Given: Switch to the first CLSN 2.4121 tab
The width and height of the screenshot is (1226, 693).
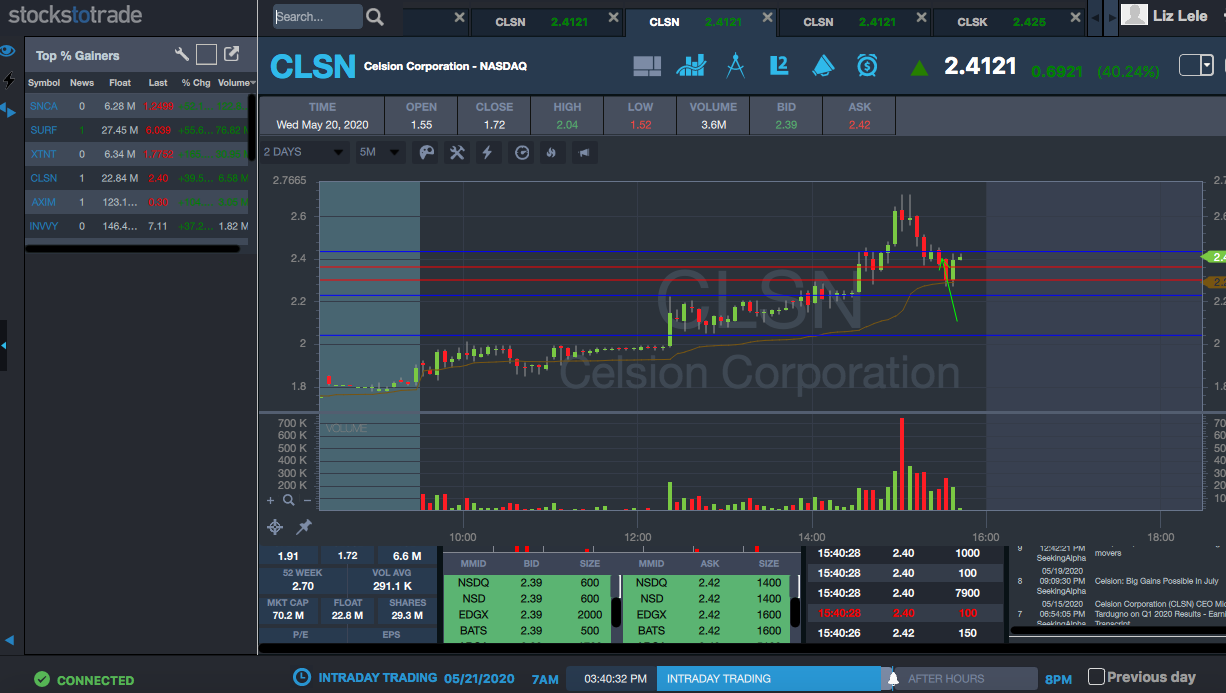Looking at the screenshot, I should pyautogui.click(x=546, y=22).
